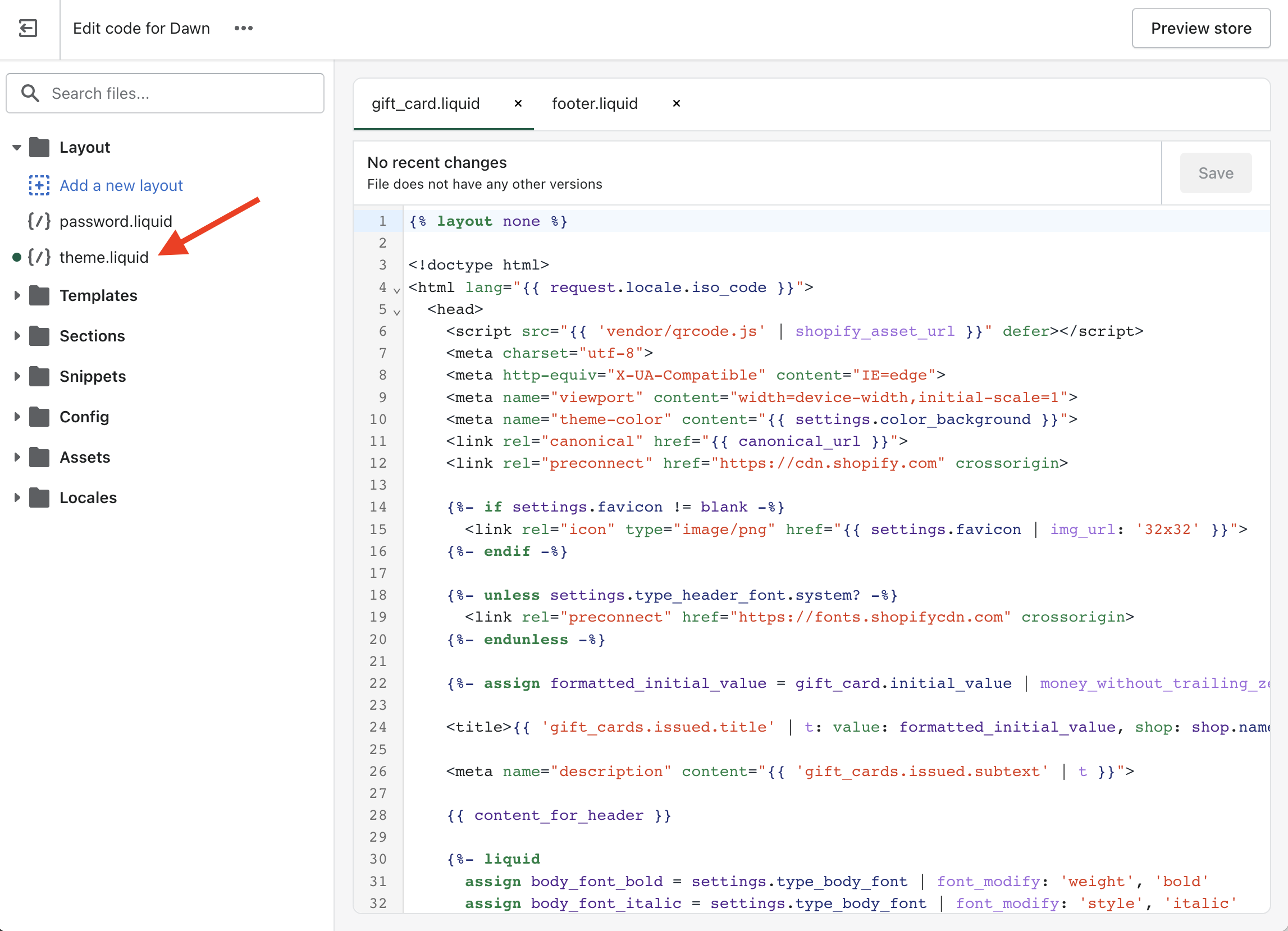Click 'https://cdn.shopify.com' on line 12

pos(828,463)
